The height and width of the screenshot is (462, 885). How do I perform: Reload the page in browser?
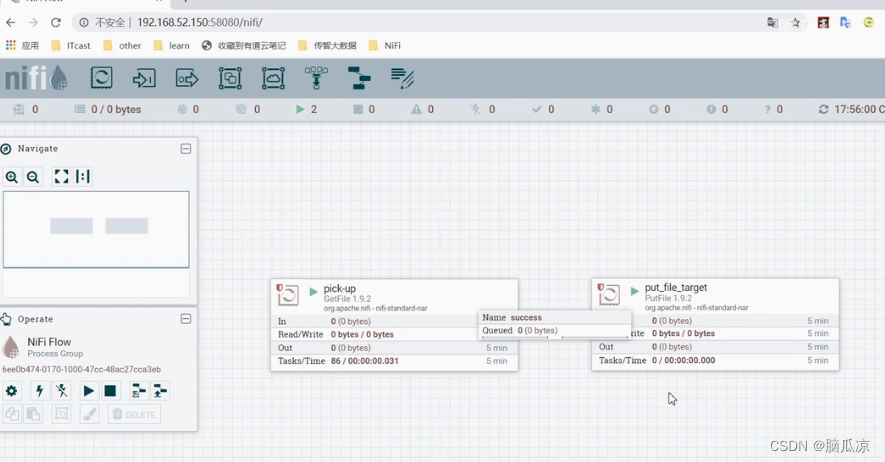pos(55,23)
